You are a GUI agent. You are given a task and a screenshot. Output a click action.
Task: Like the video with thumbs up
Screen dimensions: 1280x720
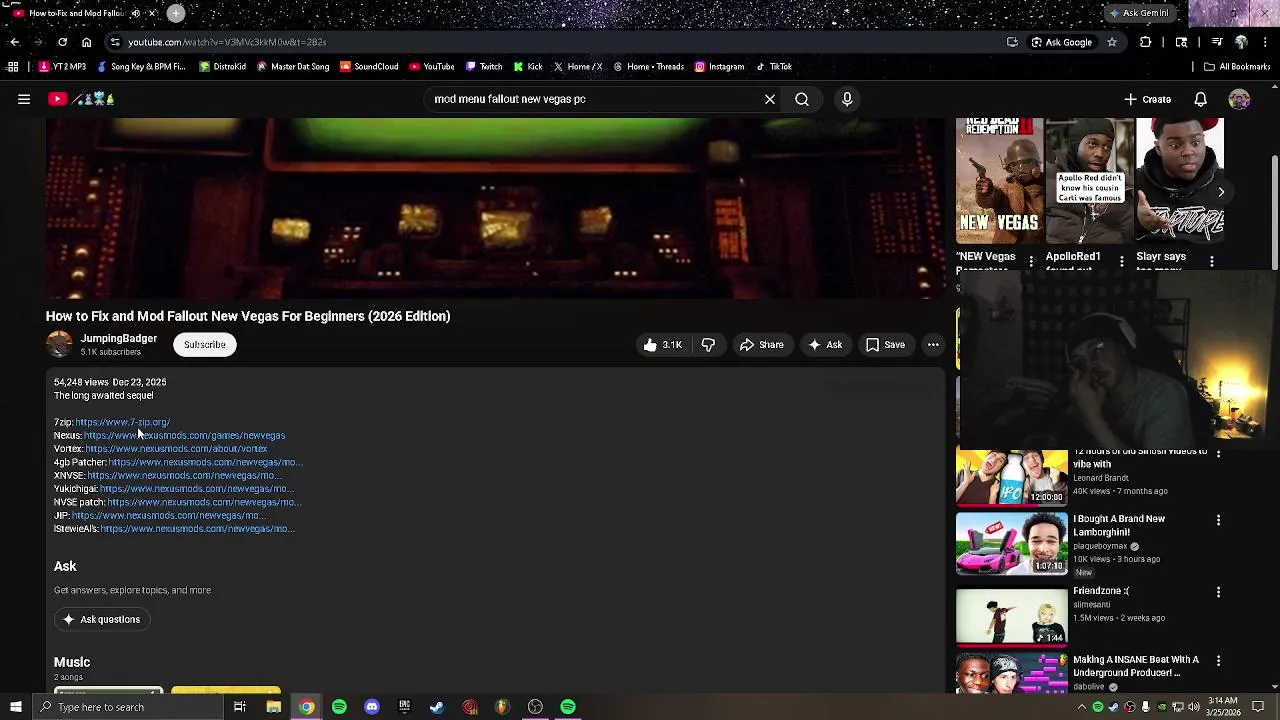(663, 345)
